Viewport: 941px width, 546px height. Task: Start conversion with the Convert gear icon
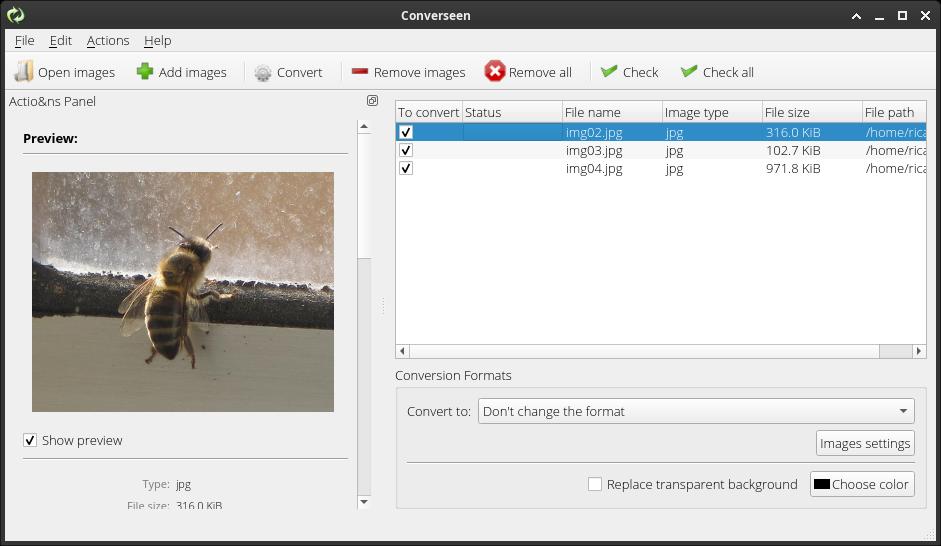[263, 72]
